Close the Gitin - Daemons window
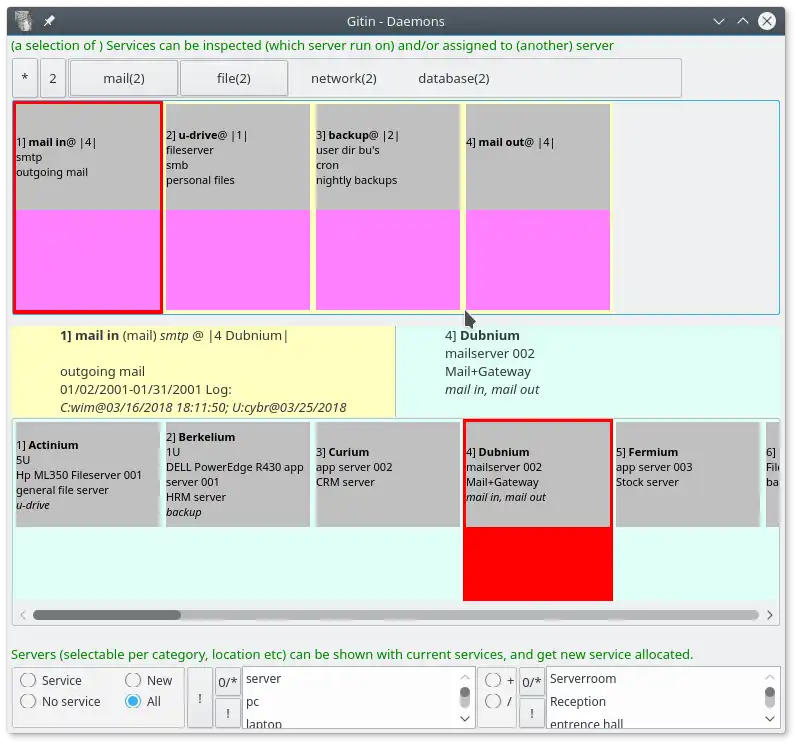 pyautogui.click(x=766, y=21)
